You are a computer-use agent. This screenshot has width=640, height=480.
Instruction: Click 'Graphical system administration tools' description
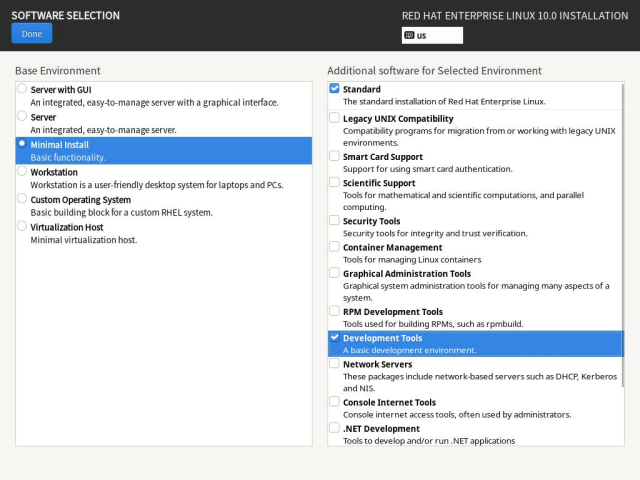point(476,291)
